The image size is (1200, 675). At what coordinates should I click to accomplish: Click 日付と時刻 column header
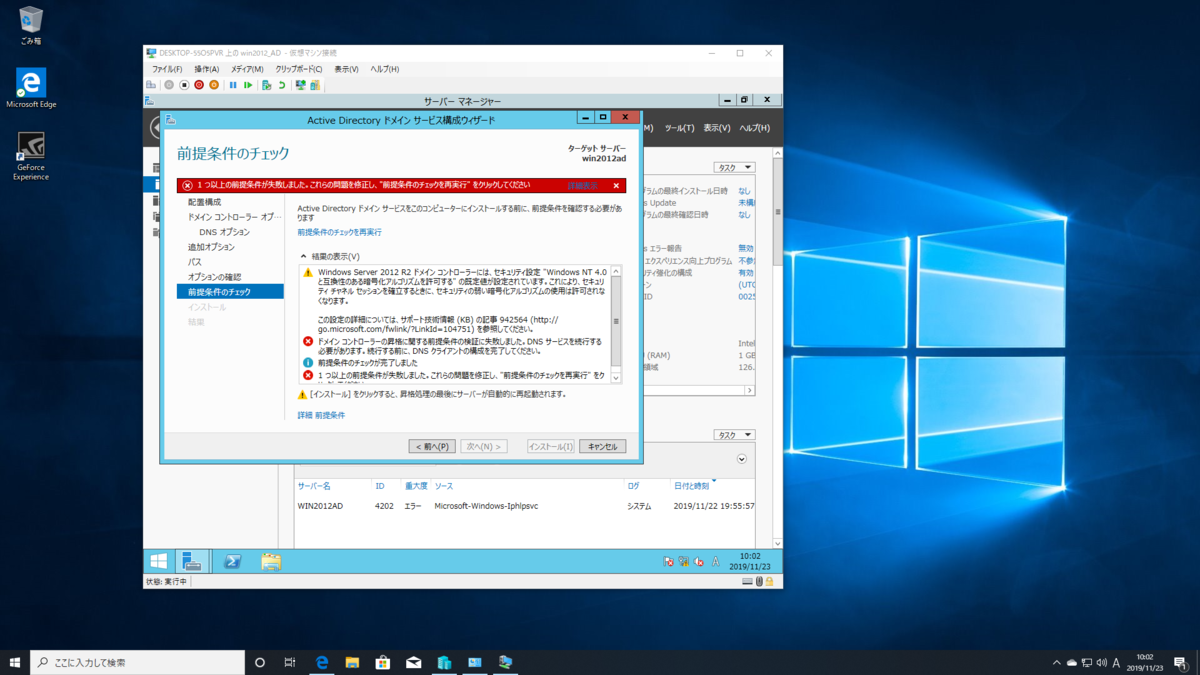pyautogui.click(x=691, y=486)
